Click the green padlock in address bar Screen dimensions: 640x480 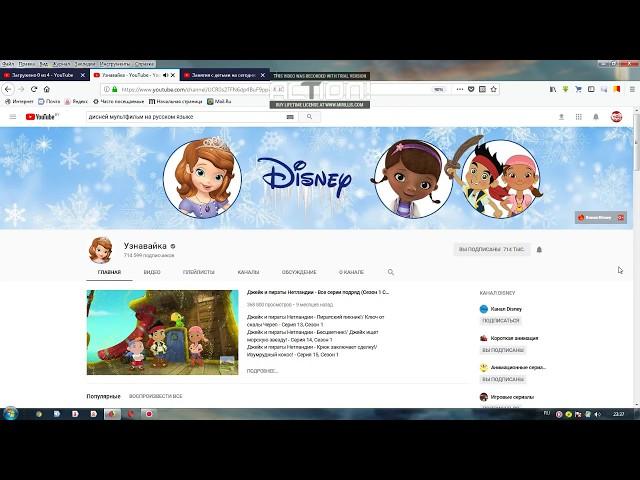[x=115, y=89]
